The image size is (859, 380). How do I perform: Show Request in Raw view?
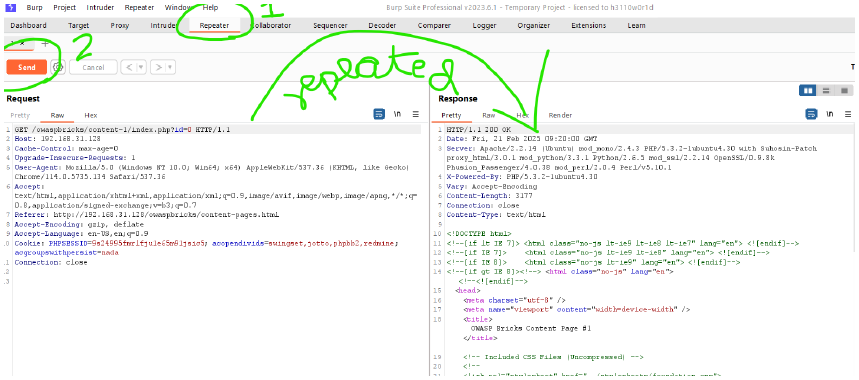(x=57, y=116)
